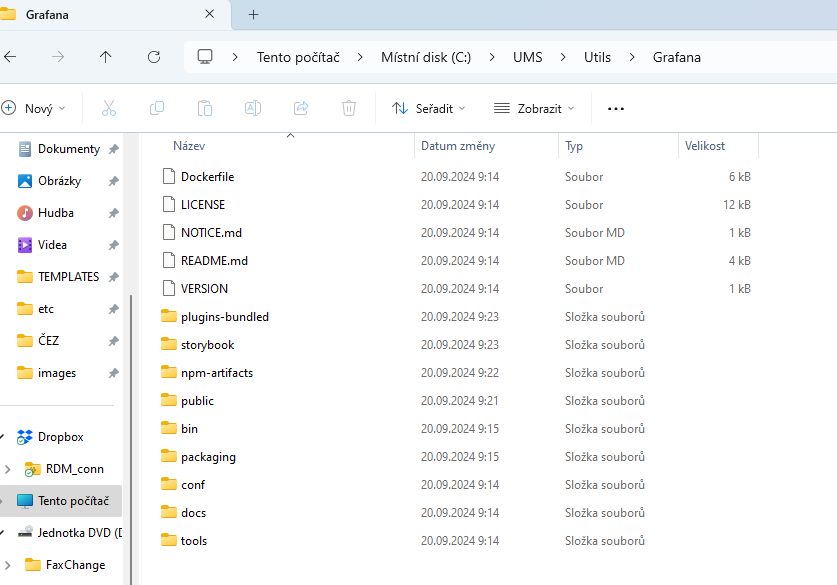Sort files by Datum změny column

[458, 146]
